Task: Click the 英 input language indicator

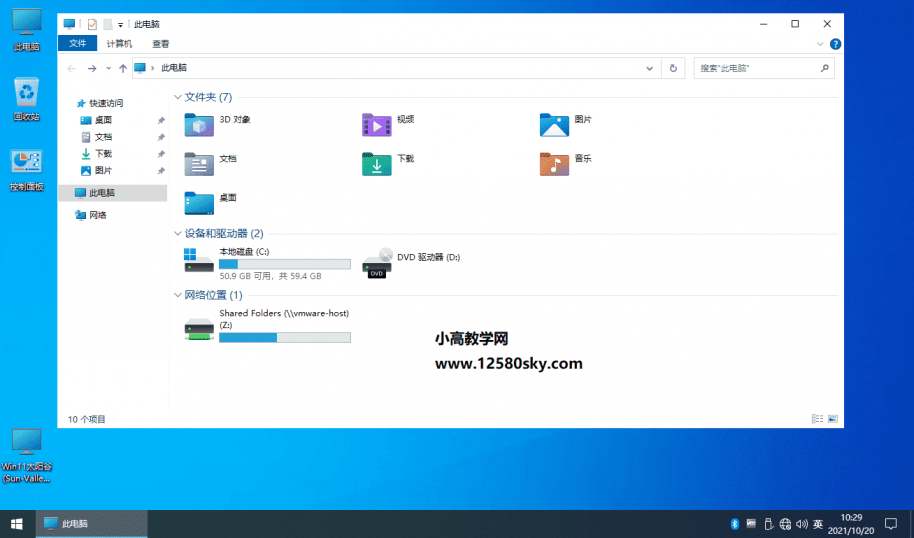Action: 818,524
